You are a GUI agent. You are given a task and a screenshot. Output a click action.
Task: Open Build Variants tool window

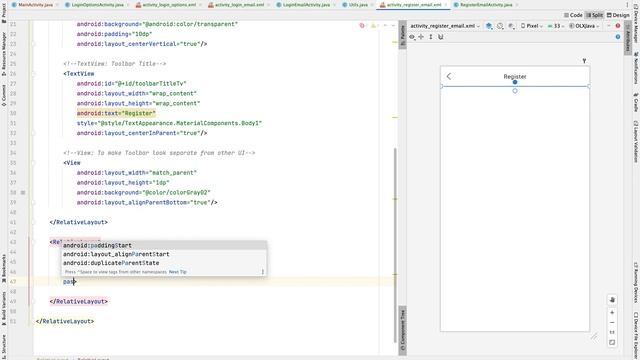[4, 308]
